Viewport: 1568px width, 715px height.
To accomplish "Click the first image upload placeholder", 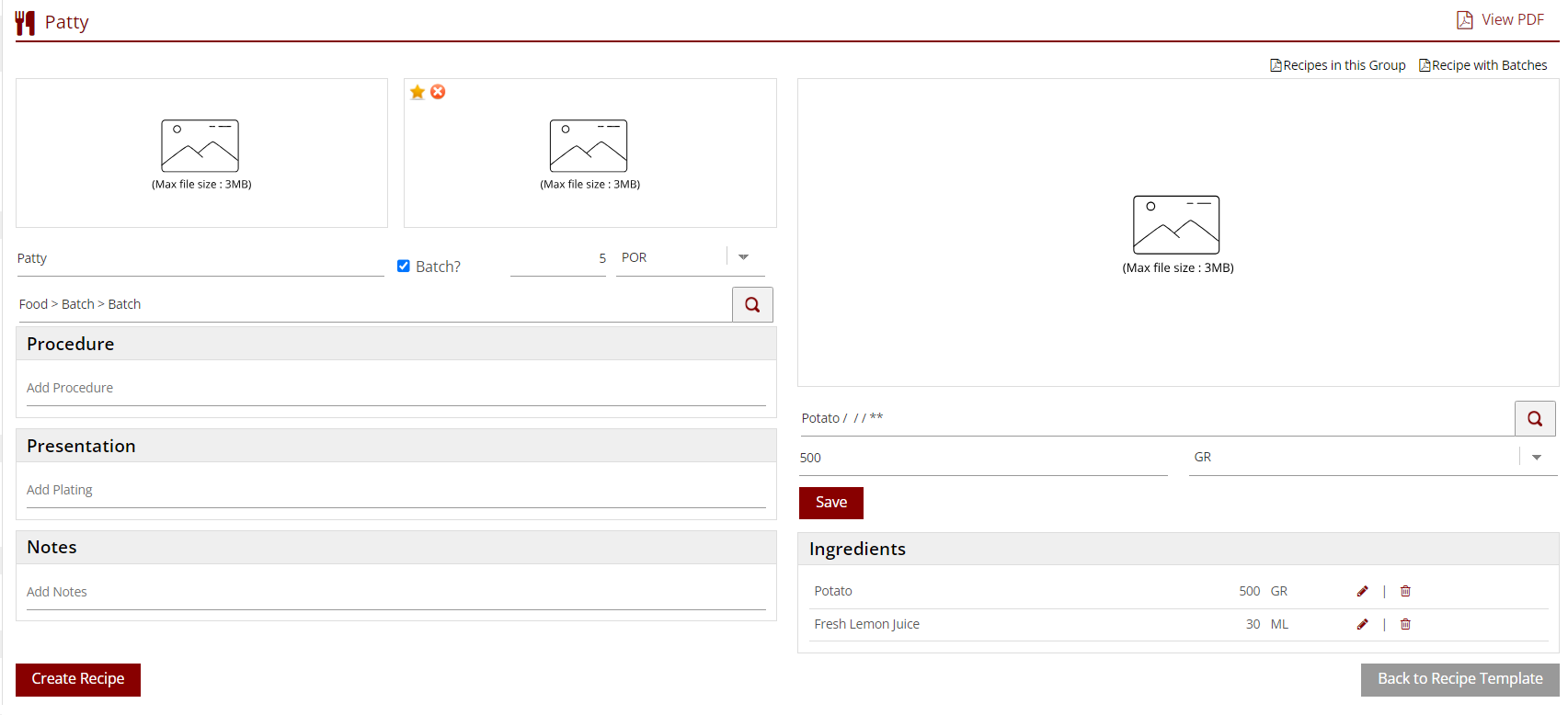I will [x=201, y=153].
